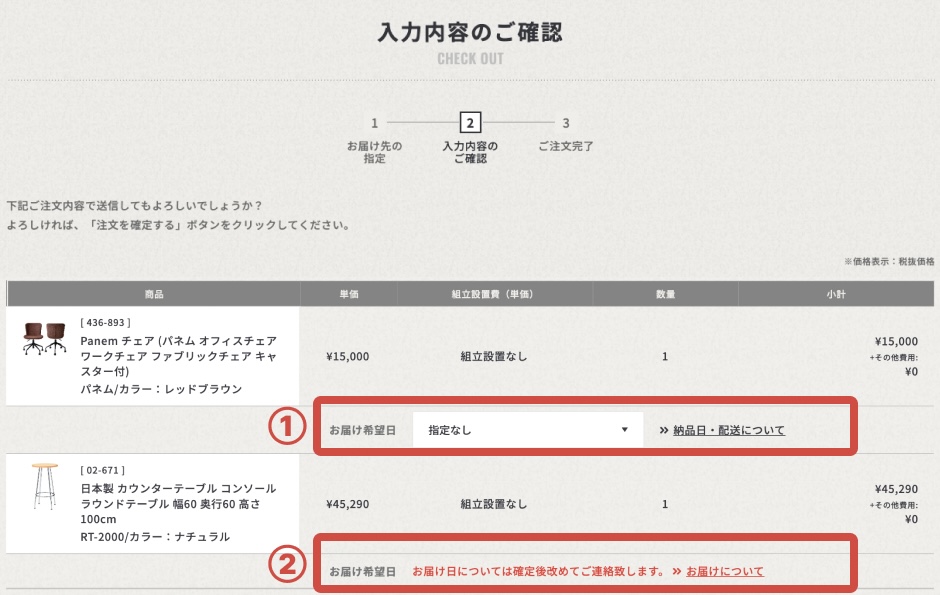Open the お届け希望日 delivery date dropdown
Screen dimensions: 940x595
click(527, 429)
